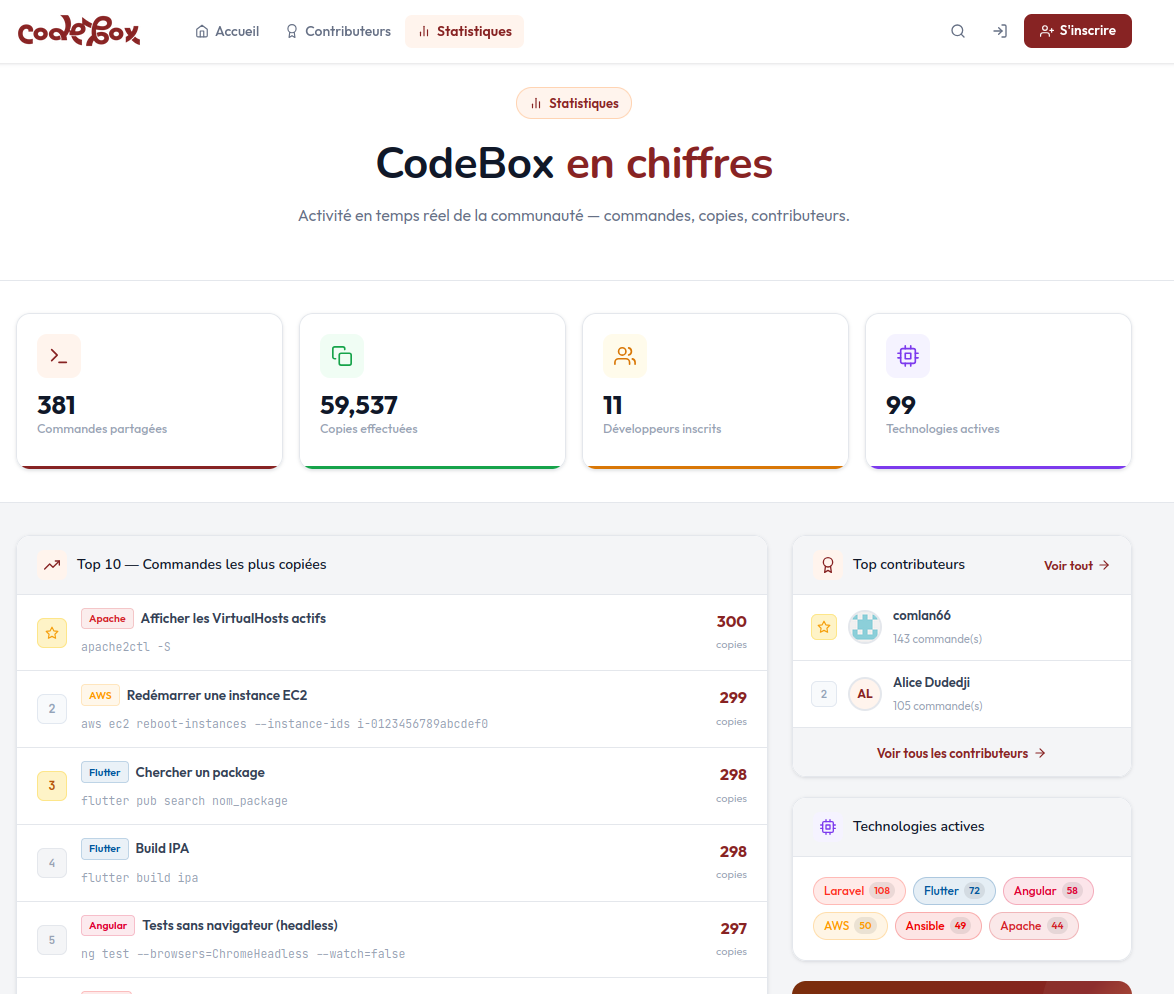Select the Statistiques navigation tab
The image size is (1174, 994).
point(464,31)
